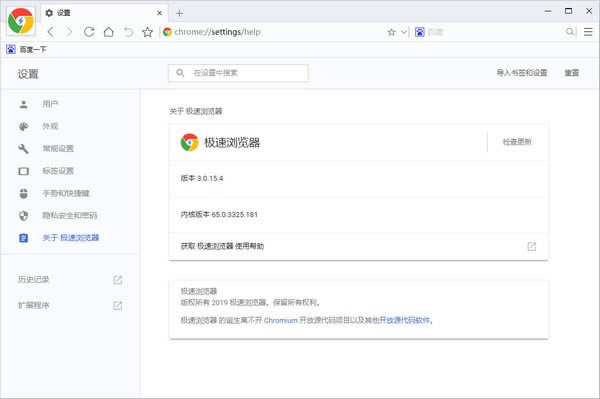
Task: Open 隐私安全和密码 section
Action: 70,215
